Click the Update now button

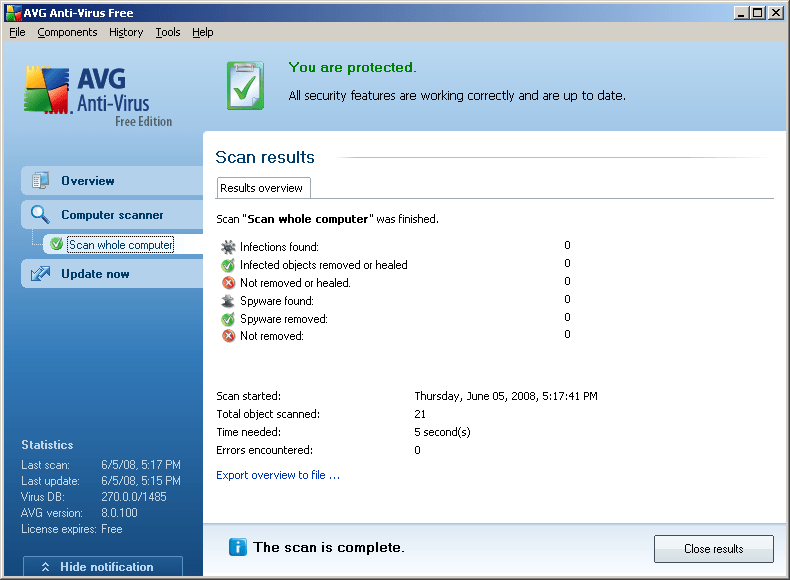click(112, 274)
